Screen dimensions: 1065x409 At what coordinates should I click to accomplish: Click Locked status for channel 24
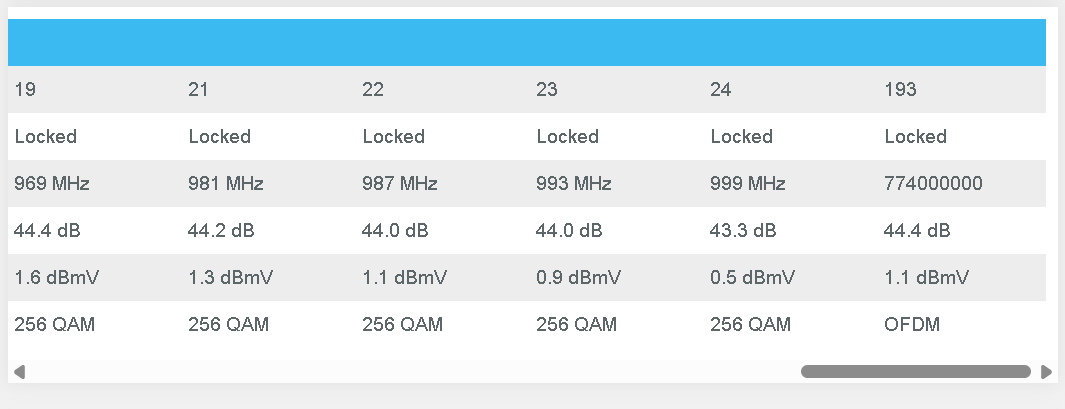742,137
